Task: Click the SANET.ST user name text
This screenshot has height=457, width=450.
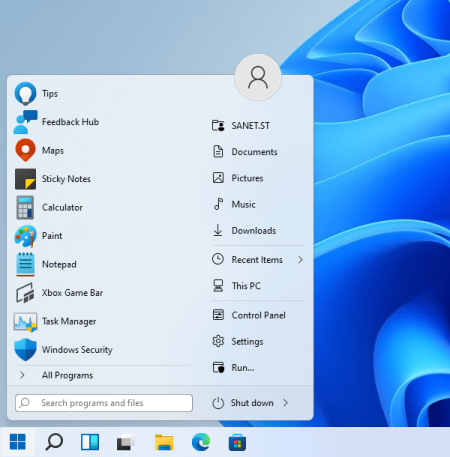Action: tap(251, 126)
